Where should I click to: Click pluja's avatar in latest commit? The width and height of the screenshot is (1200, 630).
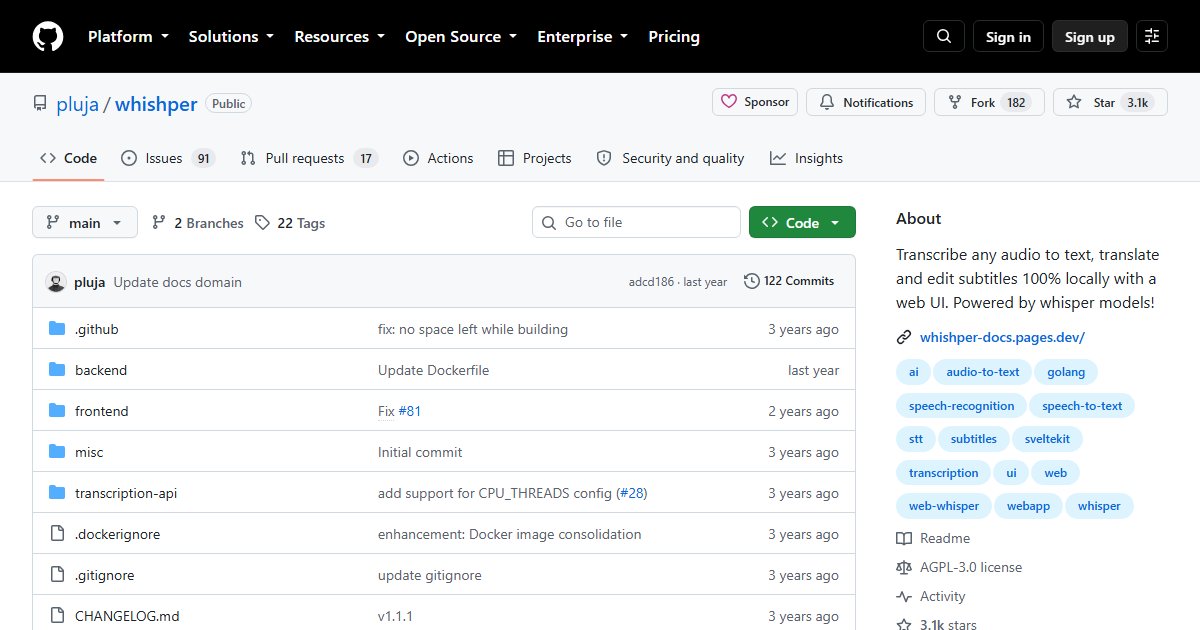(x=56, y=282)
